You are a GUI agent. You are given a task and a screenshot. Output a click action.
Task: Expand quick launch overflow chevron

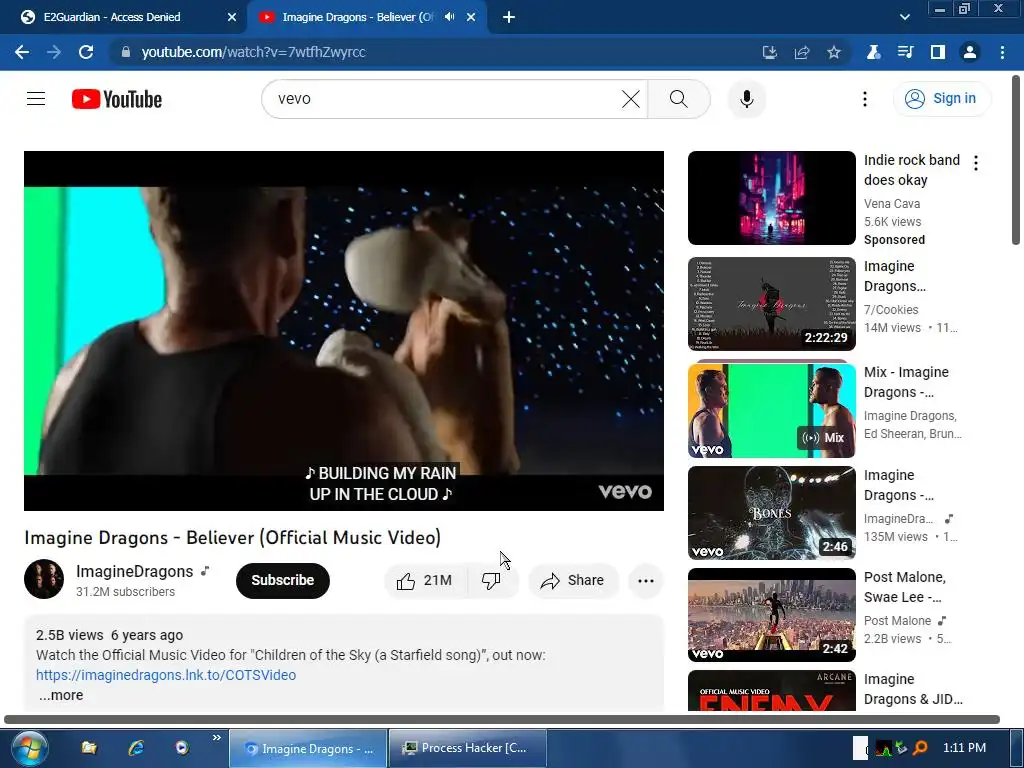point(216,738)
